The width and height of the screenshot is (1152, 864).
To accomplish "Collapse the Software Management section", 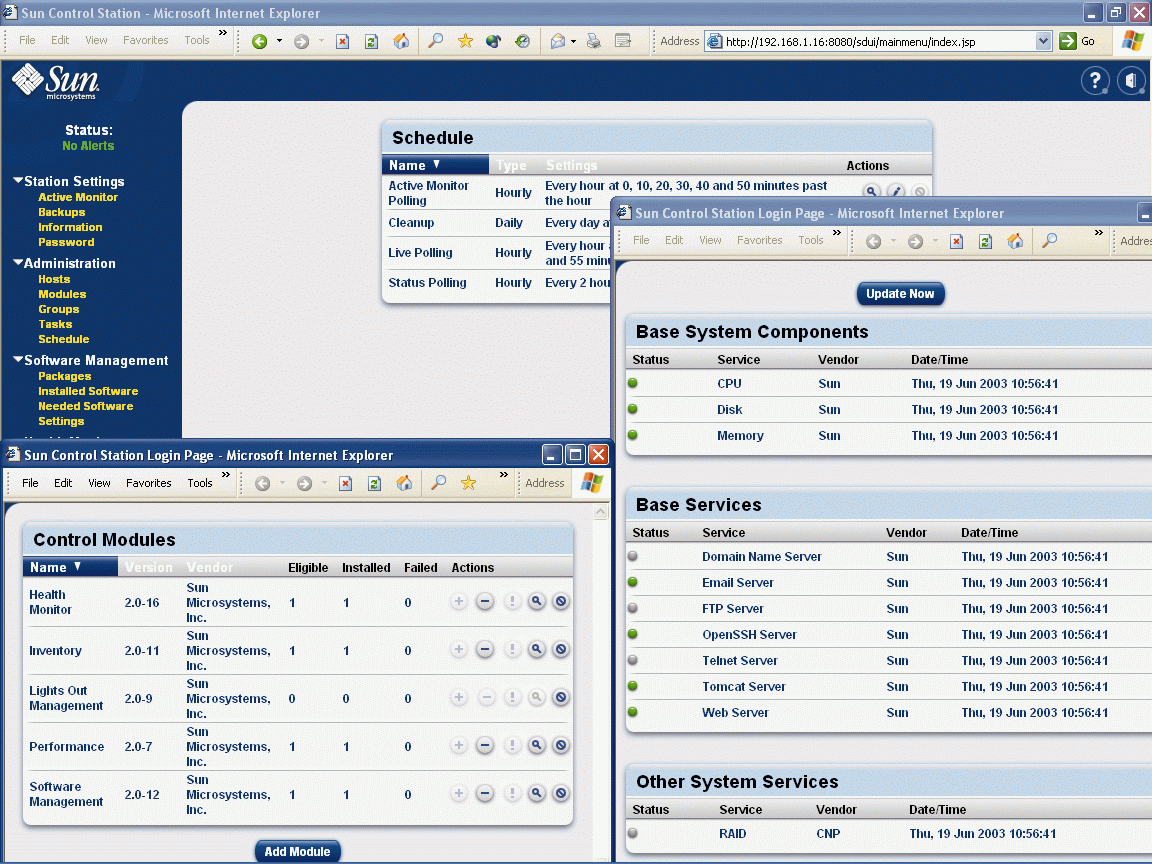I will 18,359.
